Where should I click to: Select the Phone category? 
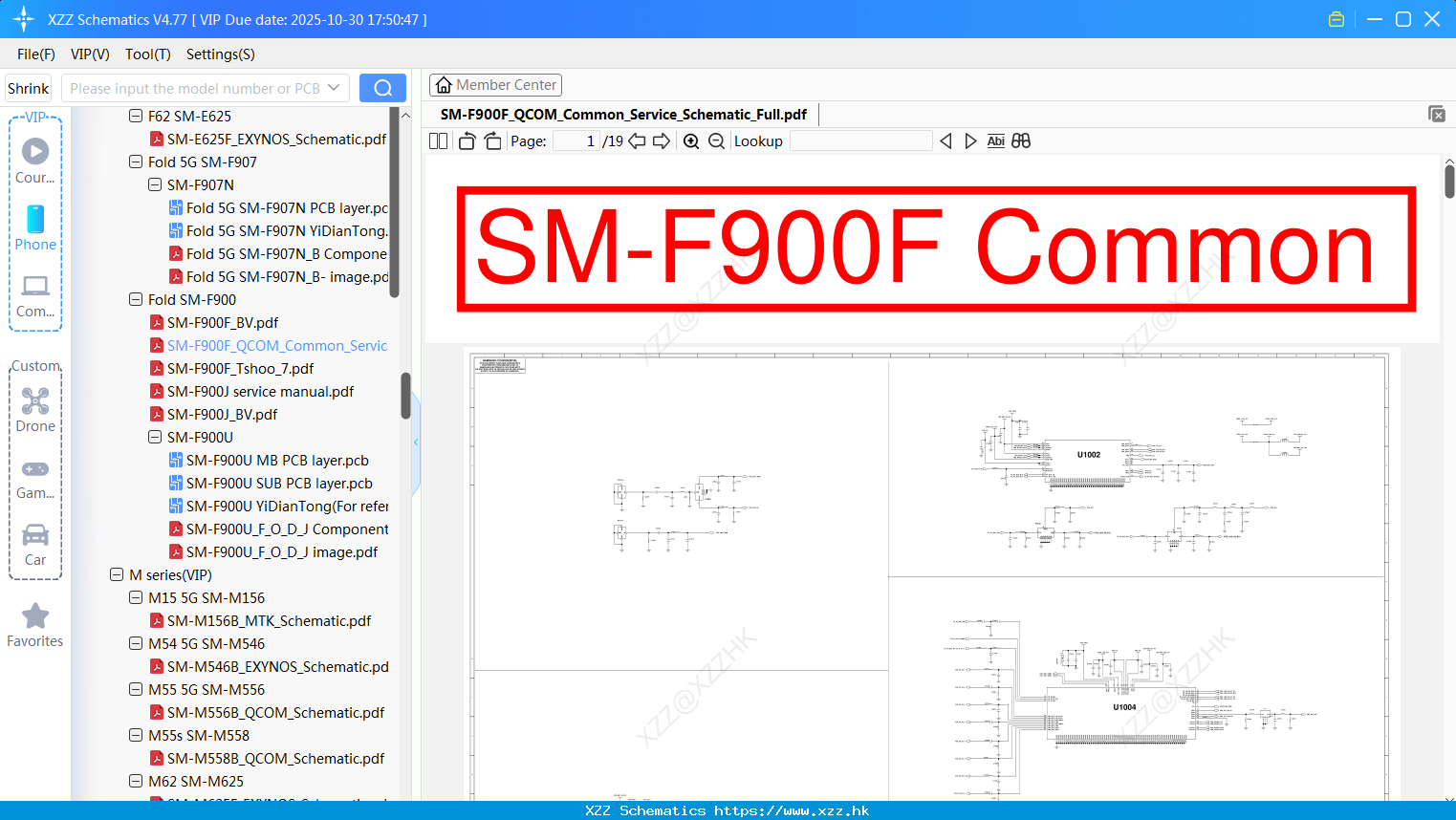pos(35,228)
